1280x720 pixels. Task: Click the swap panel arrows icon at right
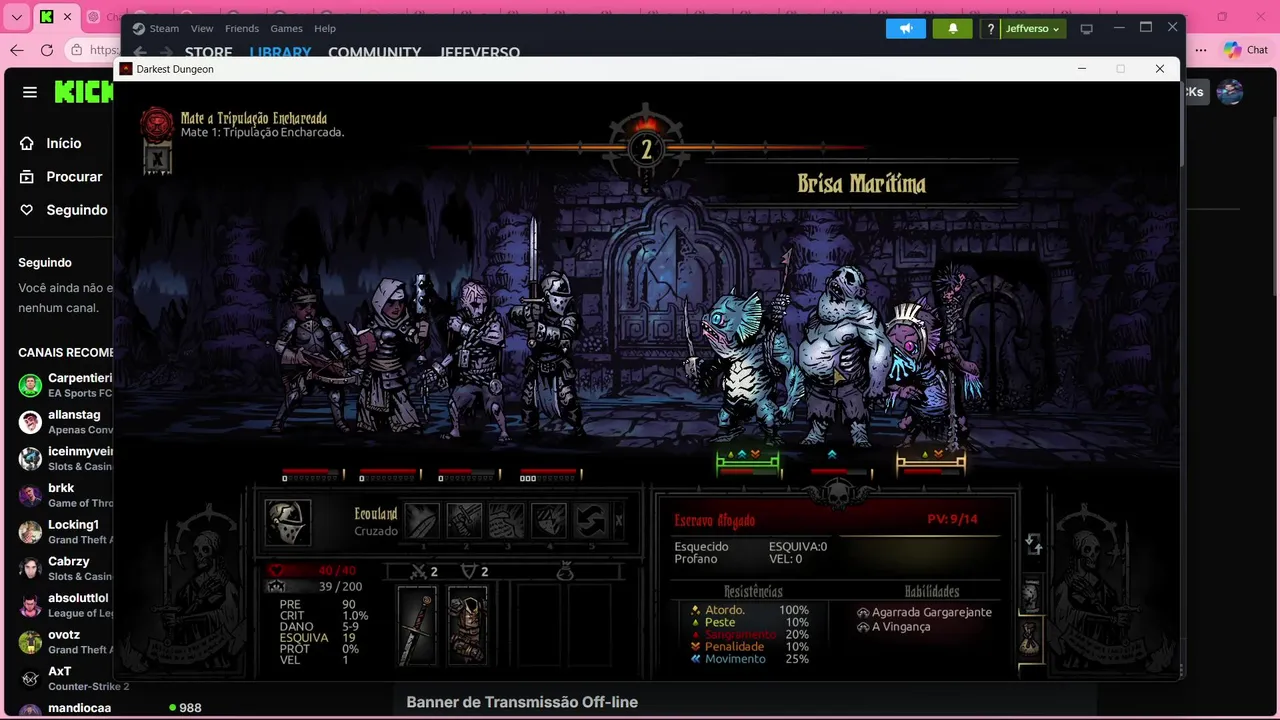tap(1034, 544)
